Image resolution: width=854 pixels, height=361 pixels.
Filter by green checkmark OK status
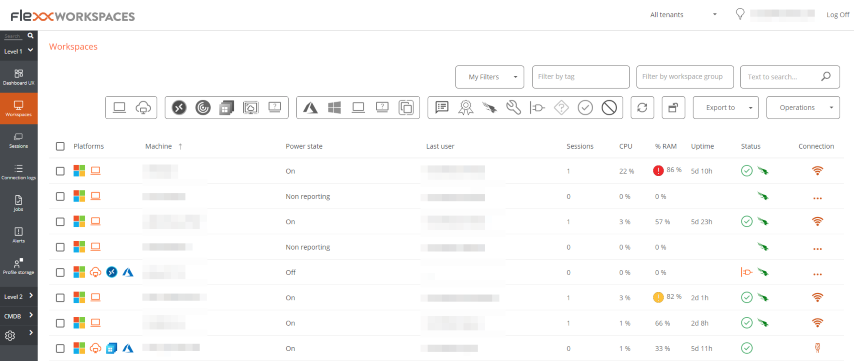click(585, 108)
